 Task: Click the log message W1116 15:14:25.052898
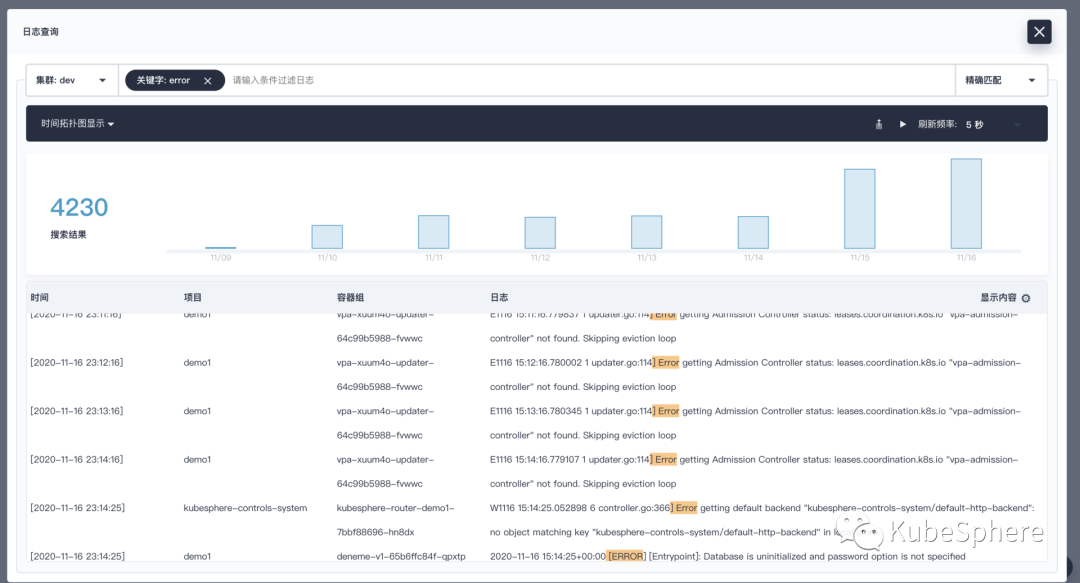pos(762,520)
